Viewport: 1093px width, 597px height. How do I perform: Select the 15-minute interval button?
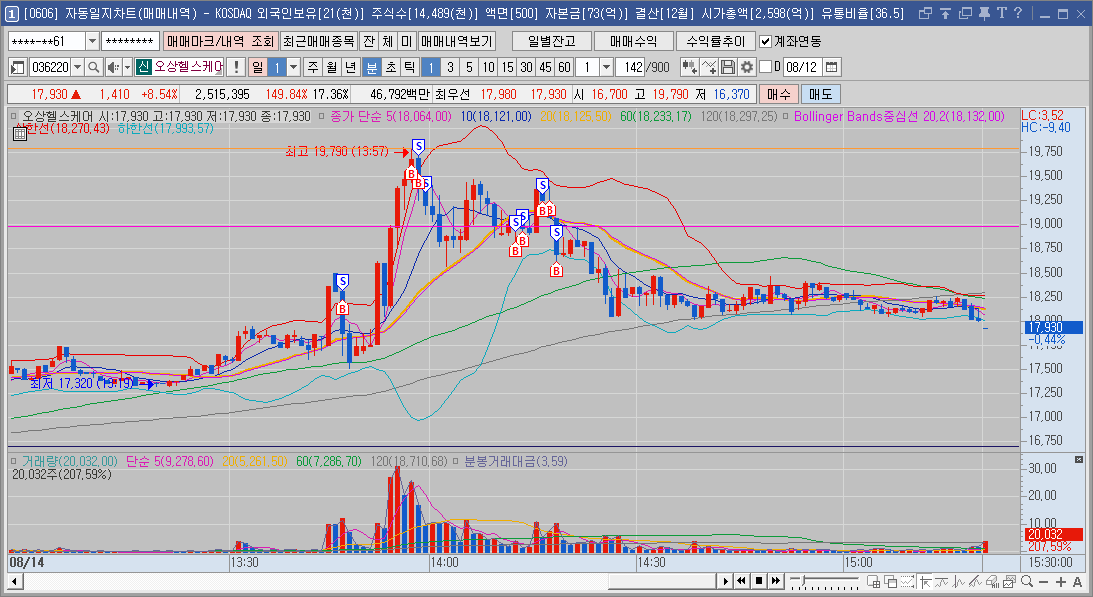pyautogui.click(x=507, y=67)
